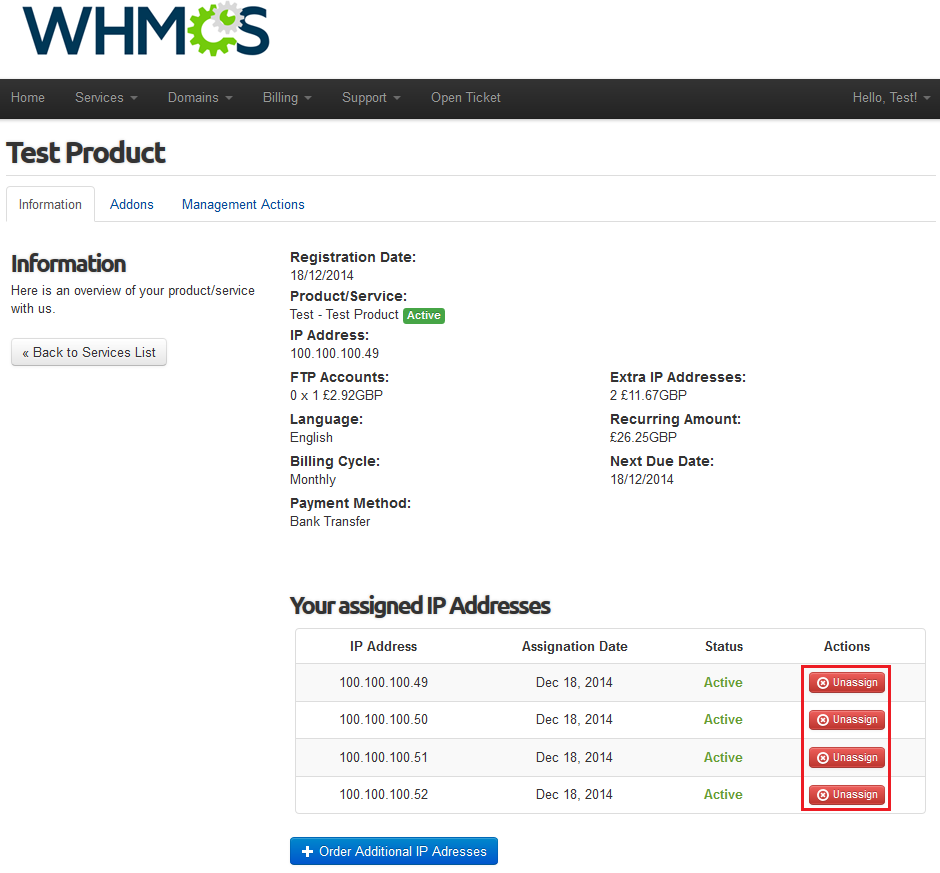Unassign IP address 100.100.100.49
Image resolution: width=940 pixels, height=873 pixels.
[x=847, y=683]
